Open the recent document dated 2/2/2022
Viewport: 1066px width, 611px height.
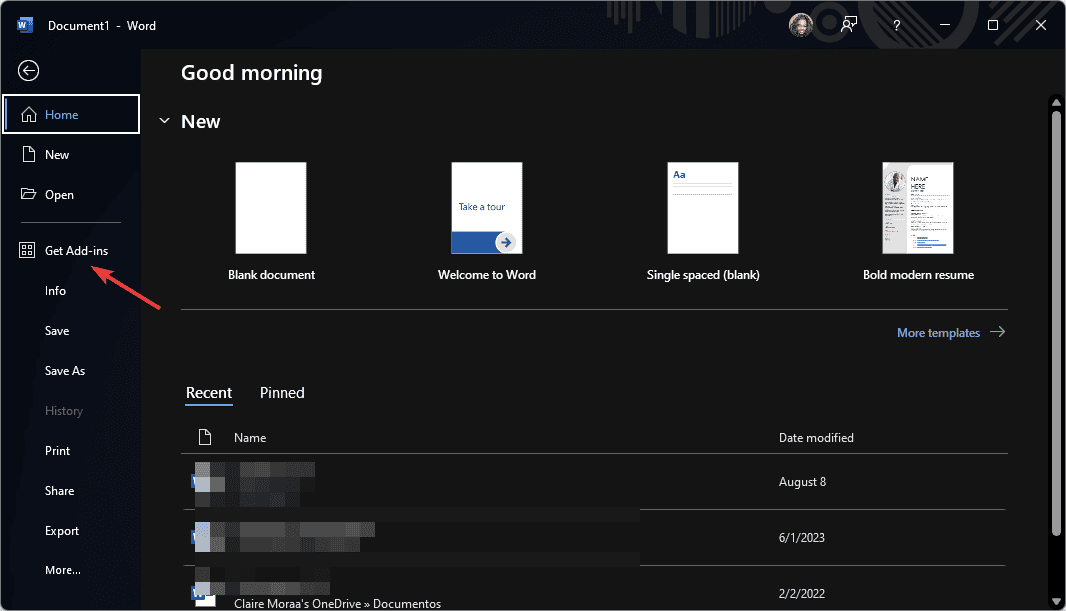(x=594, y=589)
